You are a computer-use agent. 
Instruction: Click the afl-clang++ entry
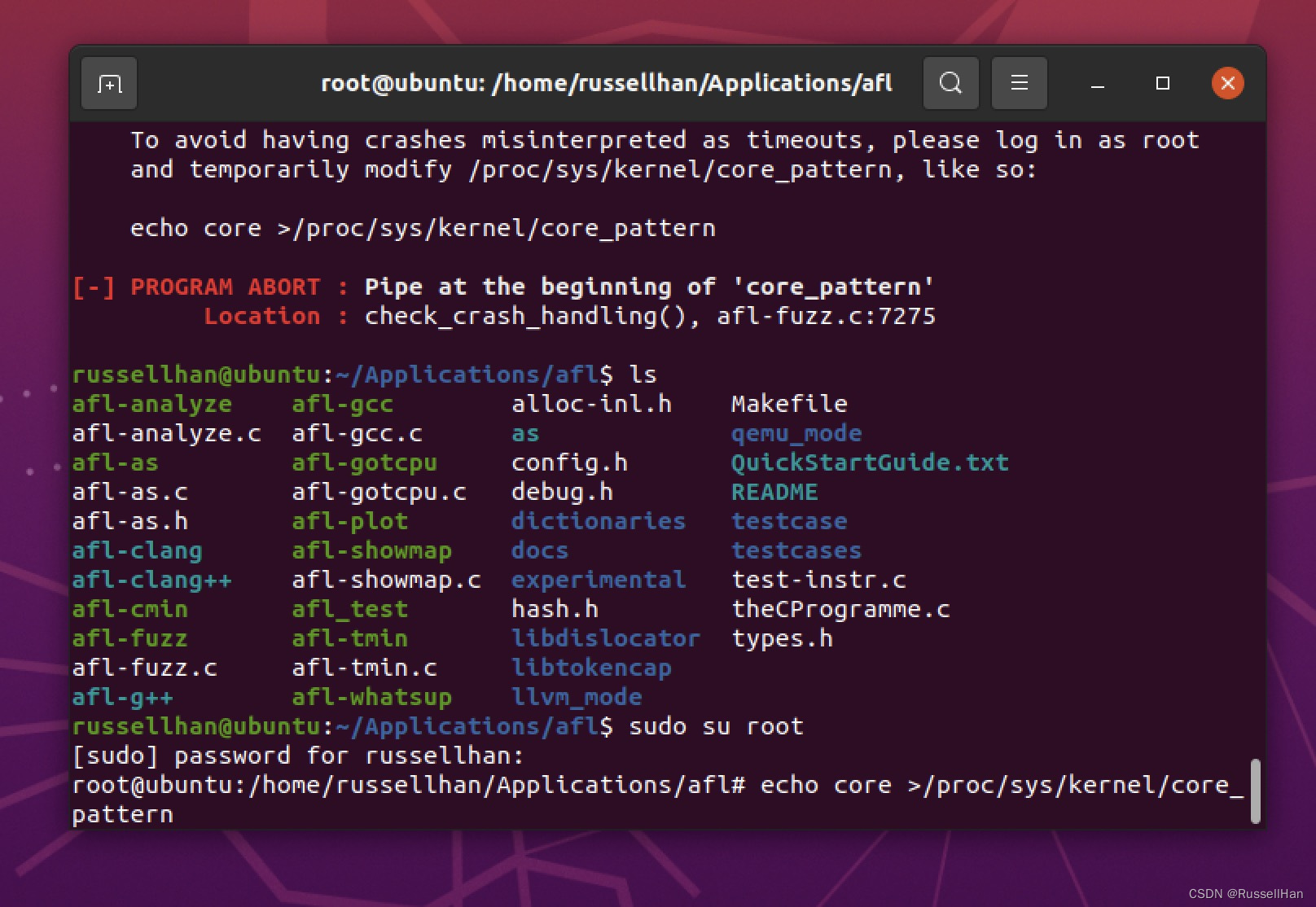click(152, 580)
